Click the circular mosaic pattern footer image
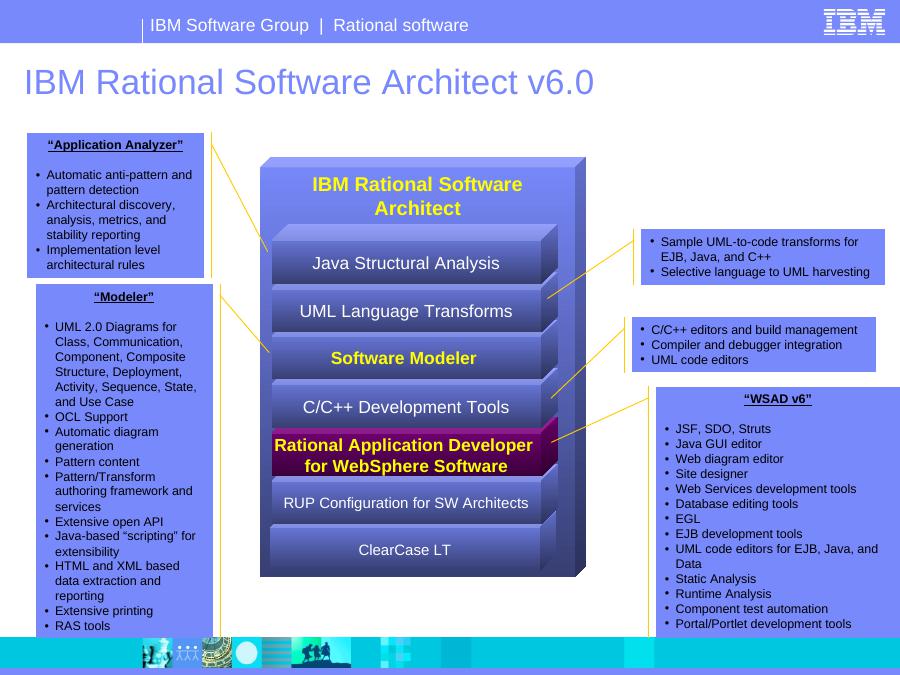 (216, 653)
